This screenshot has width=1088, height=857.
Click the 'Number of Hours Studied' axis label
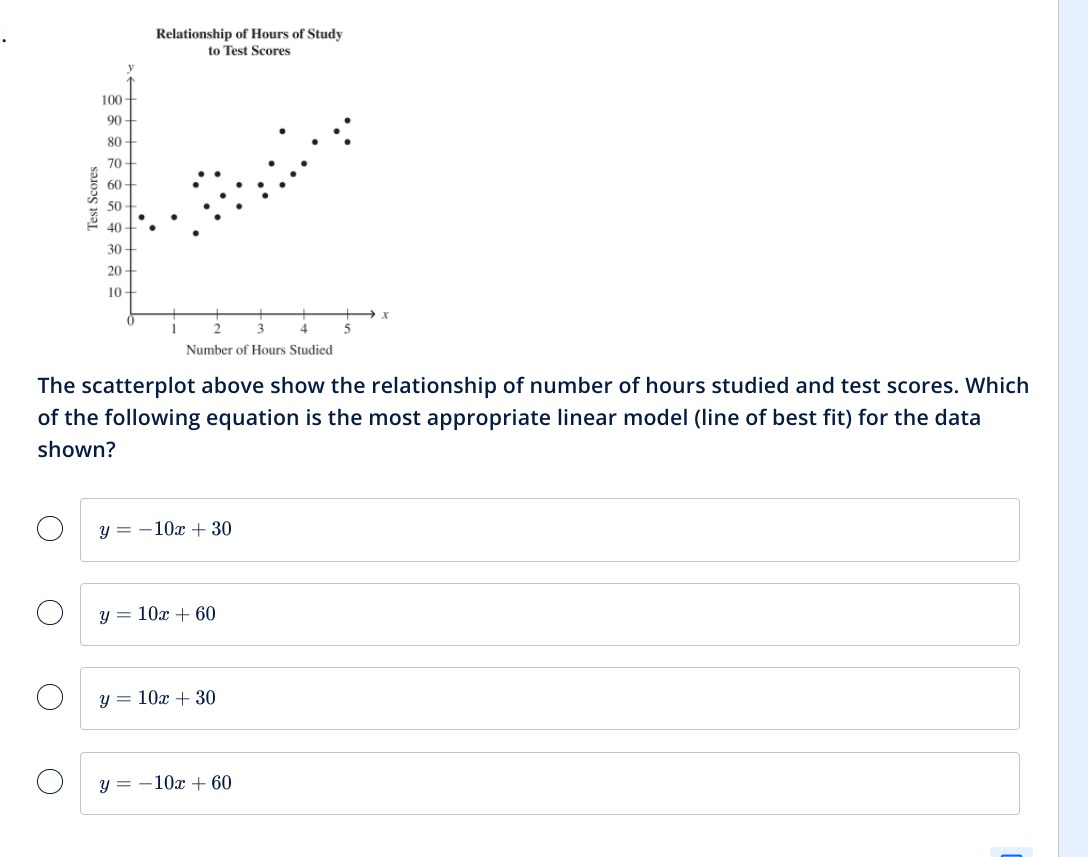pyautogui.click(x=259, y=350)
